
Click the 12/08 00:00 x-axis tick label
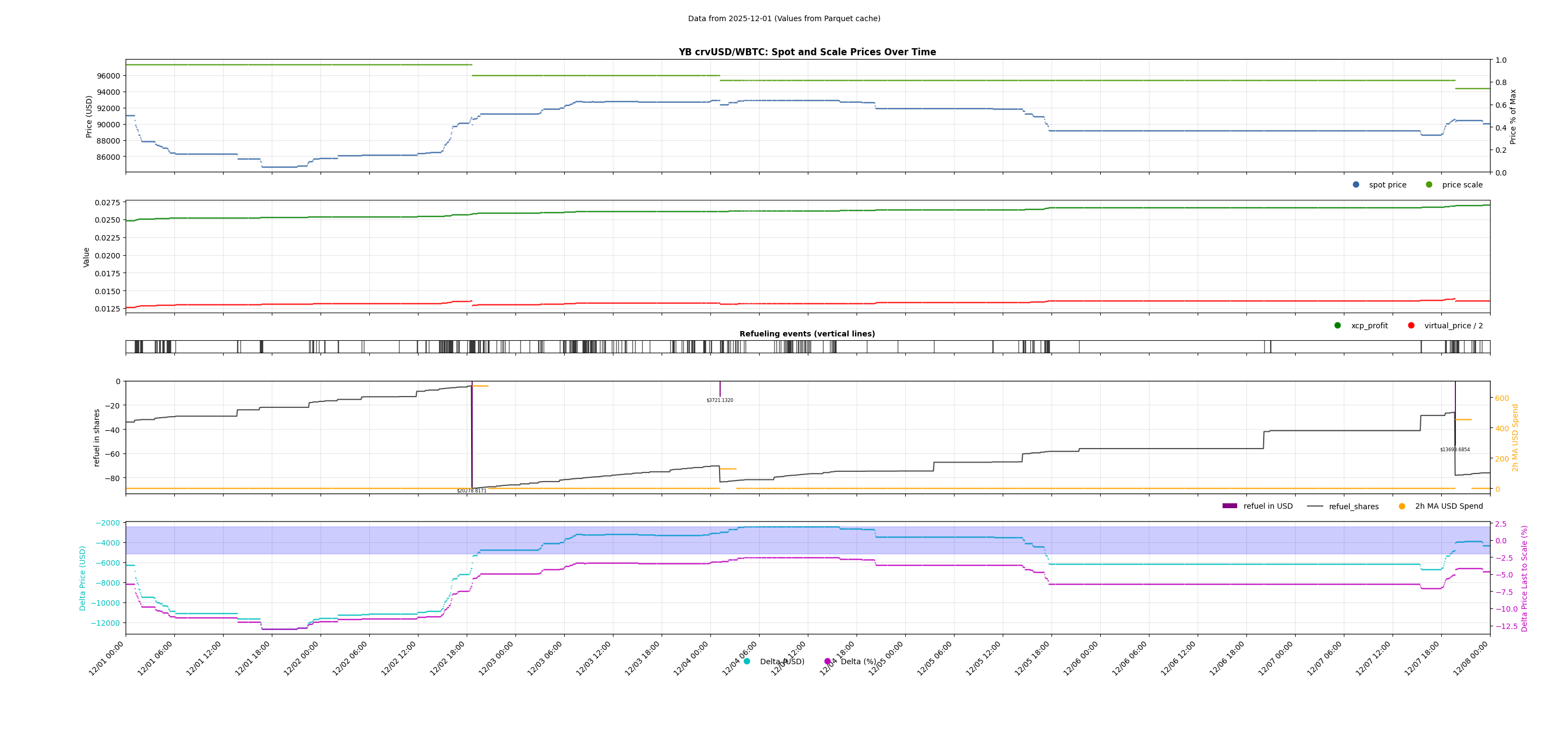coord(1471,658)
